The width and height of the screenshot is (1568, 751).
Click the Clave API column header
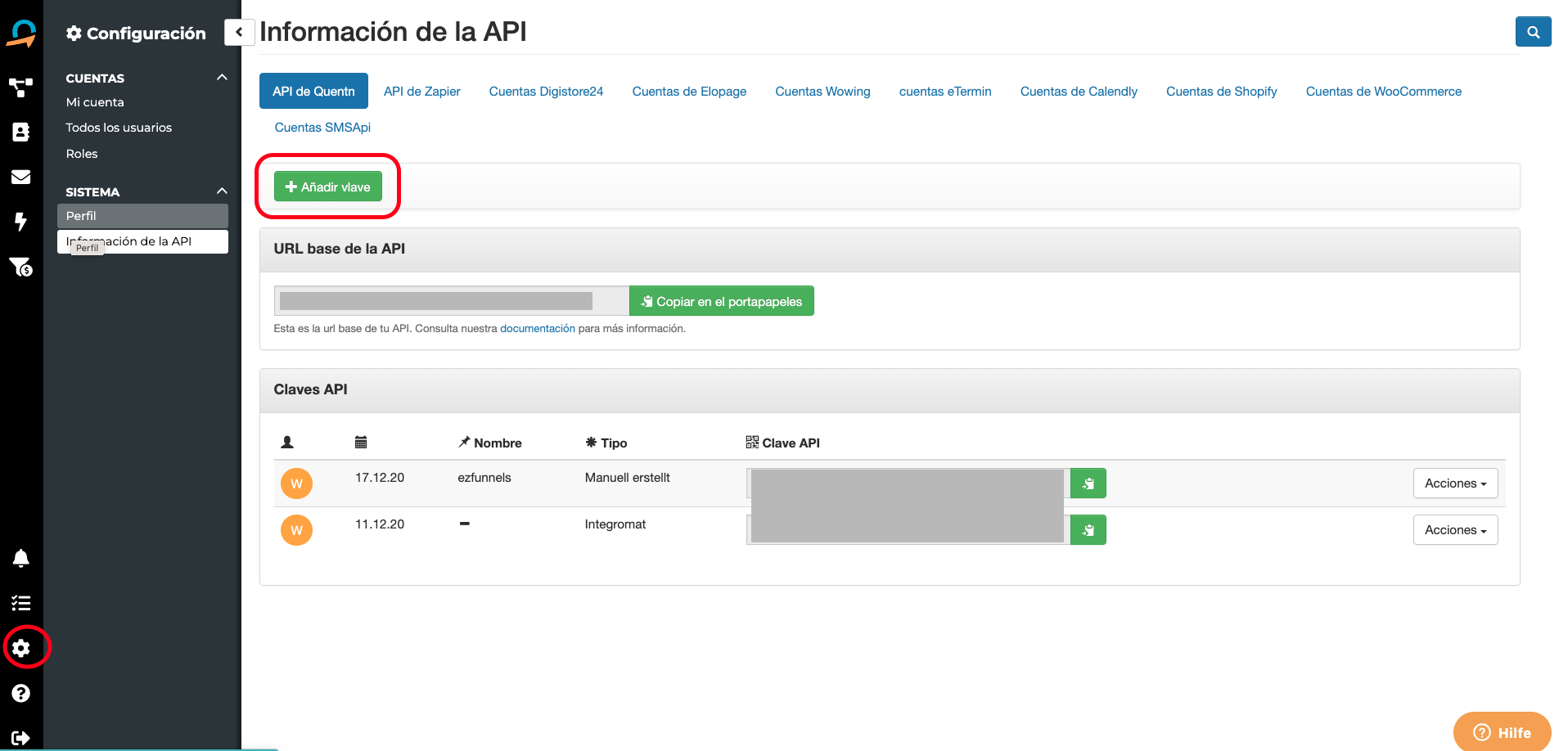coord(783,443)
